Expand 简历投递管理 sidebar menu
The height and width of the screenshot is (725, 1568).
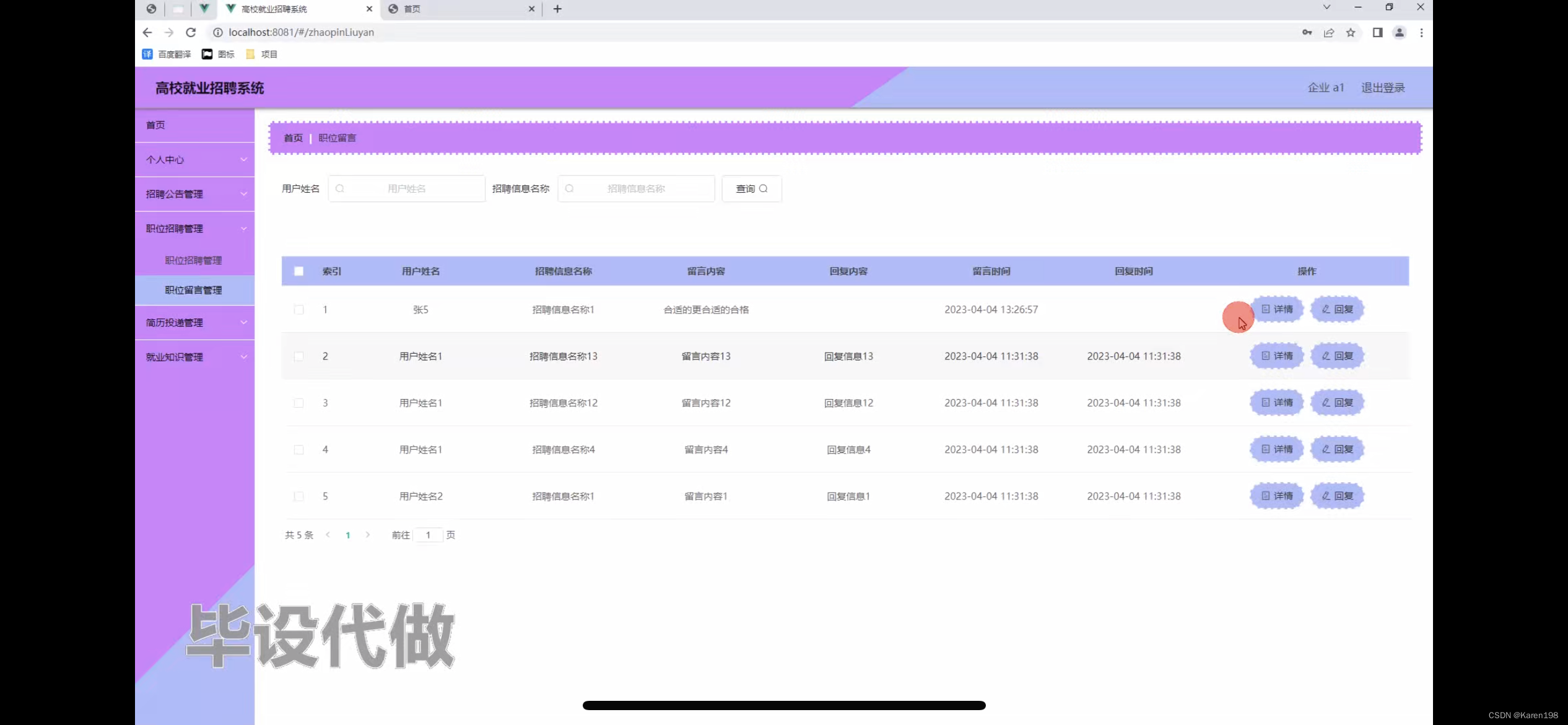point(194,322)
